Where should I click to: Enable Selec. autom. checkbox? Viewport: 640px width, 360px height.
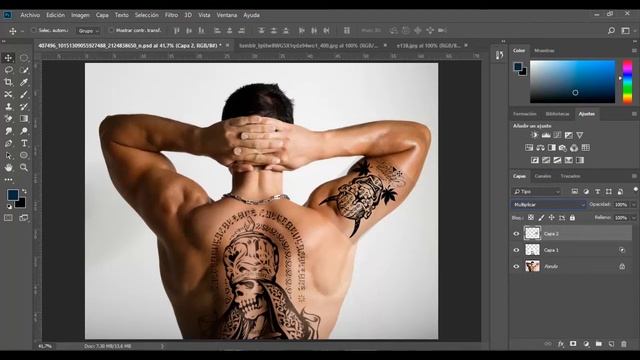33,30
